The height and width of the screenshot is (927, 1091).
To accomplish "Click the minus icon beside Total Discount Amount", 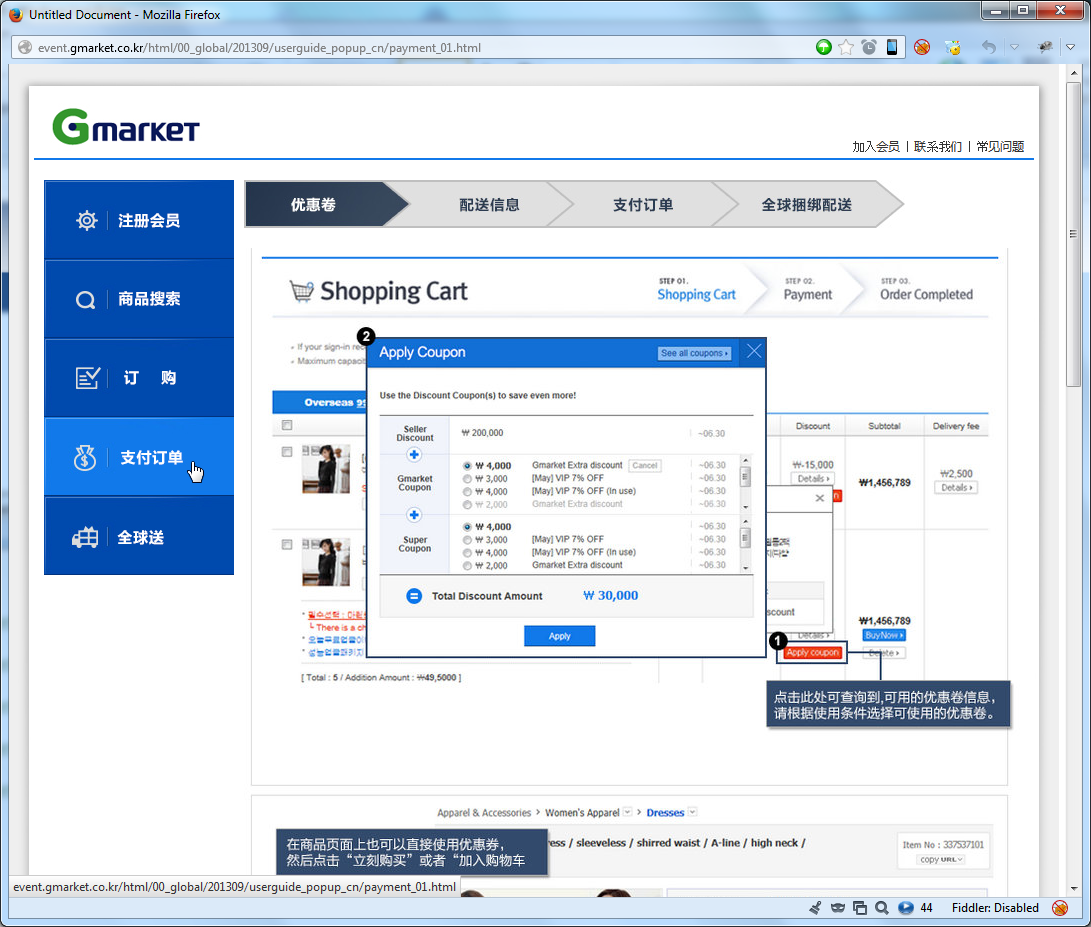I will coord(414,596).
